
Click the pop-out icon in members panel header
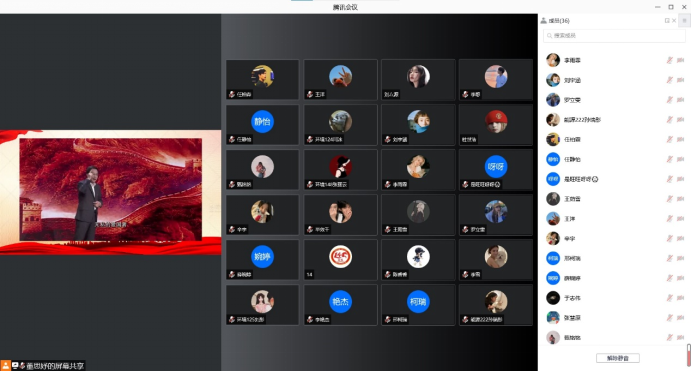point(667,20)
